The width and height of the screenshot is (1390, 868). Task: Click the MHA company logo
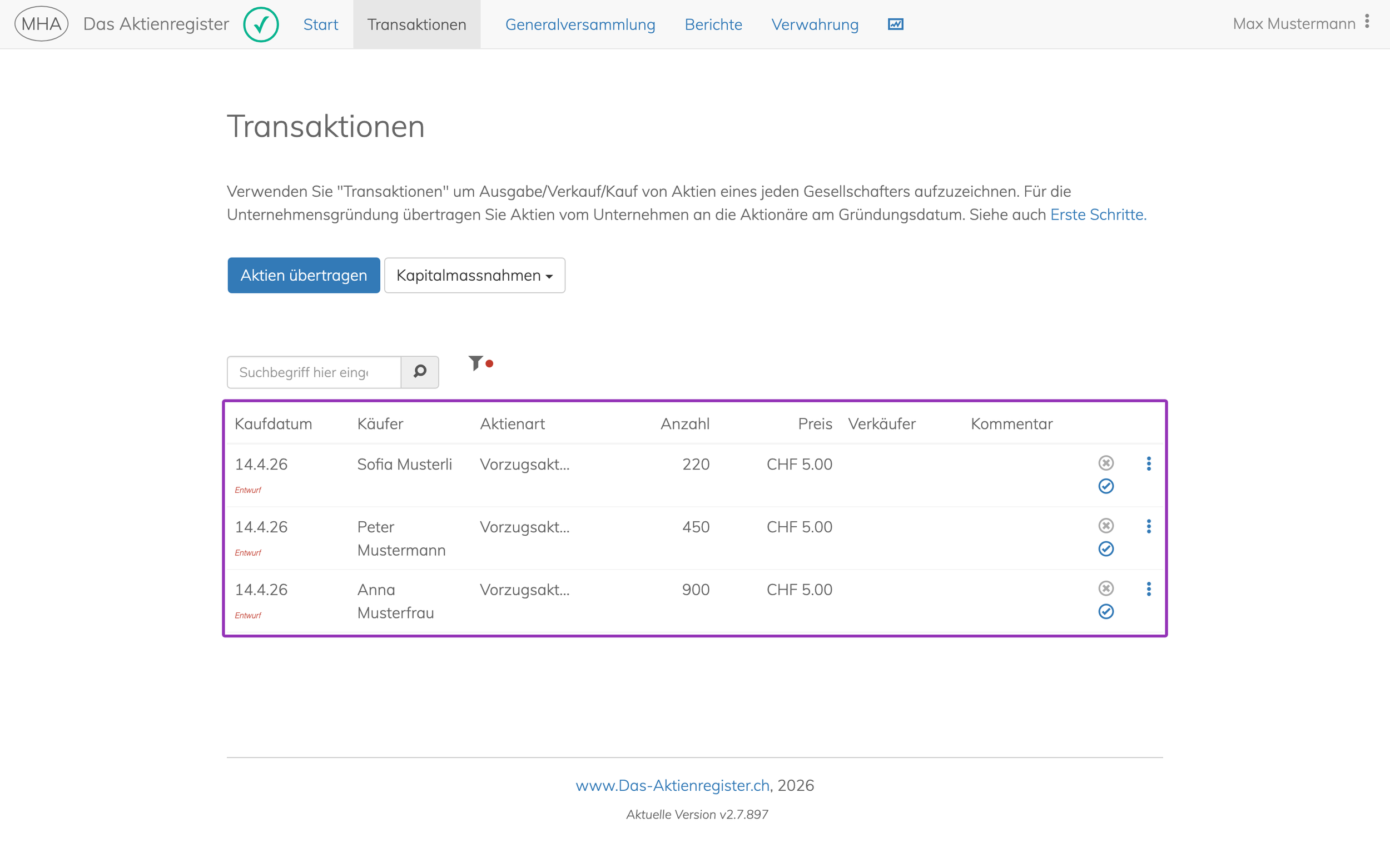pyautogui.click(x=41, y=24)
